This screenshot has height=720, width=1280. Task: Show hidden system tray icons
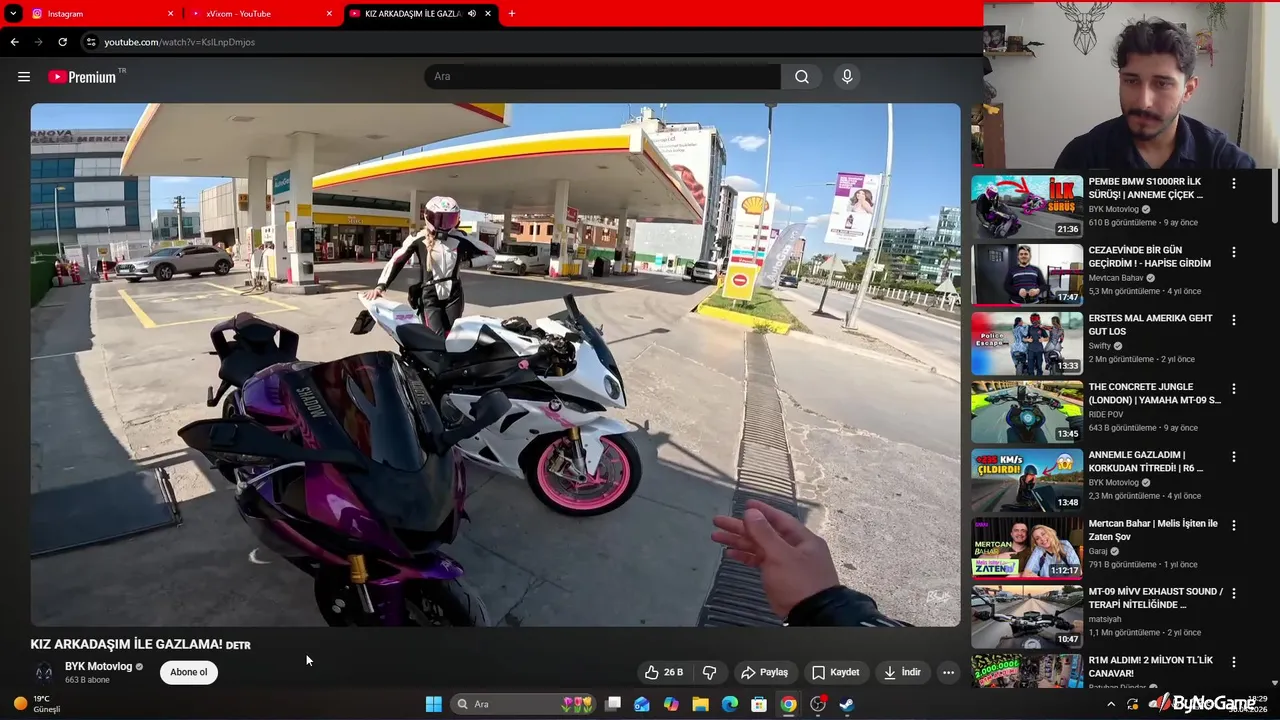point(1110,704)
